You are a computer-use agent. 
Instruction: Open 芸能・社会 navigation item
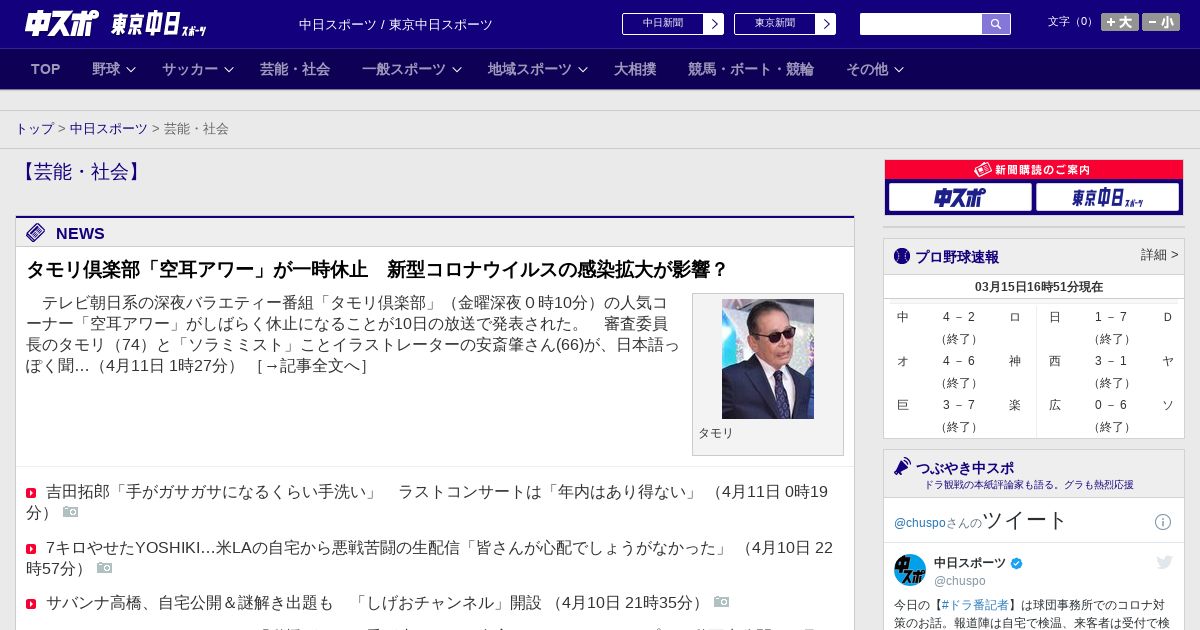coord(295,69)
